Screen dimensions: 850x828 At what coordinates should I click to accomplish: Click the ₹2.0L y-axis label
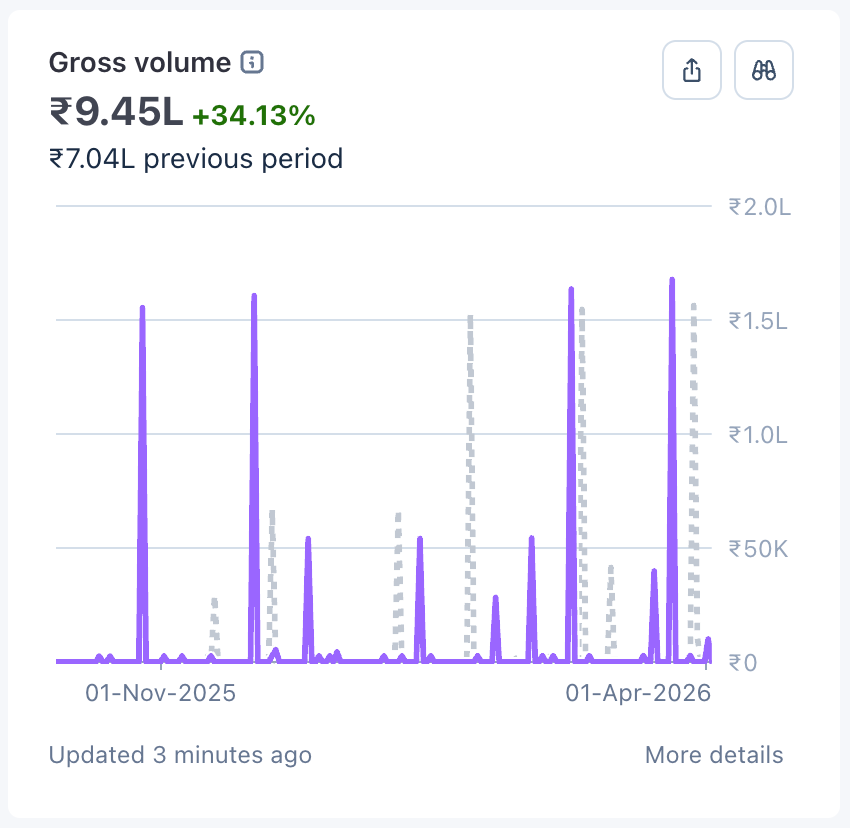(759, 207)
